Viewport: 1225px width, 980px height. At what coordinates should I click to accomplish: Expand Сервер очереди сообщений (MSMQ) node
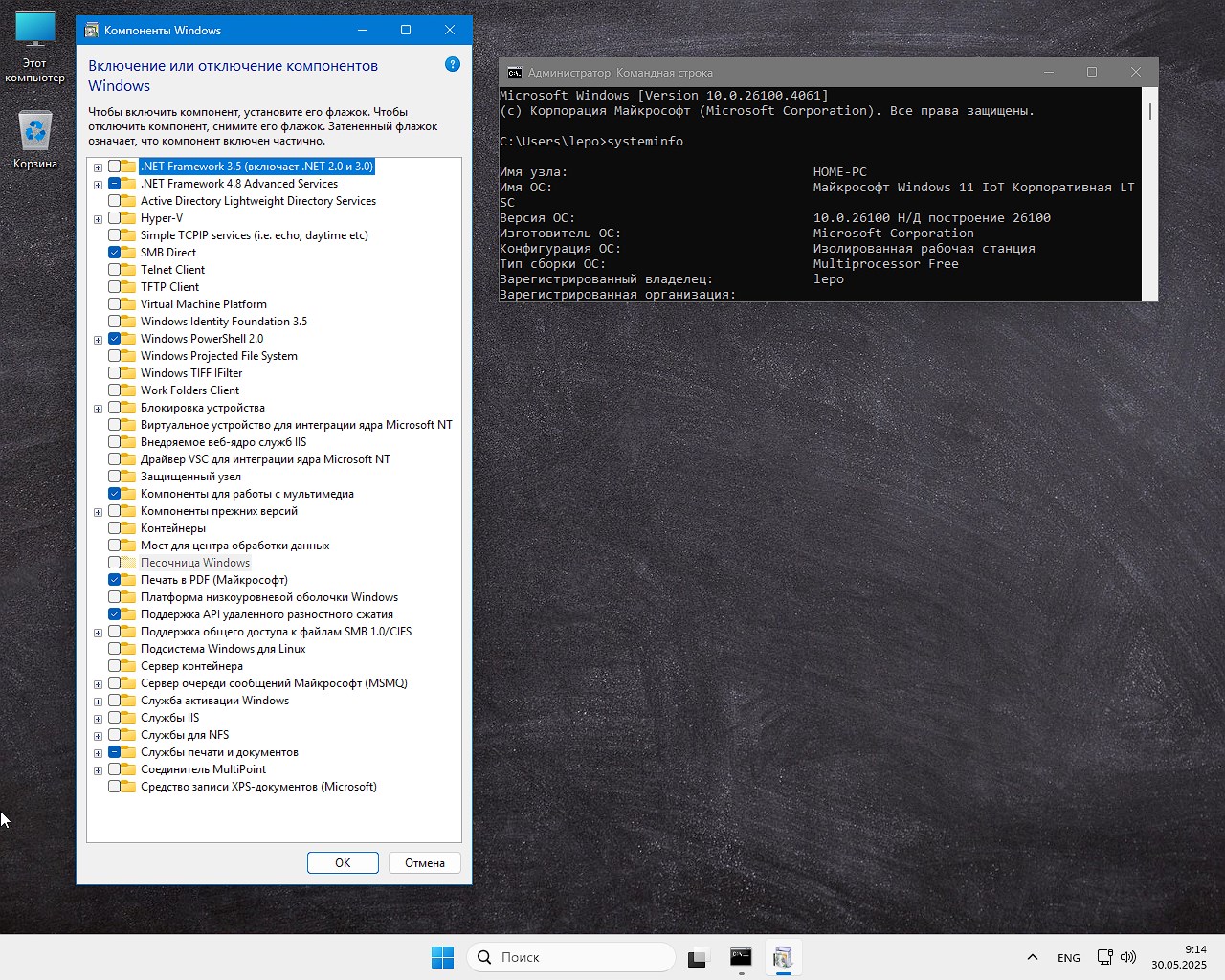click(x=98, y=684)
